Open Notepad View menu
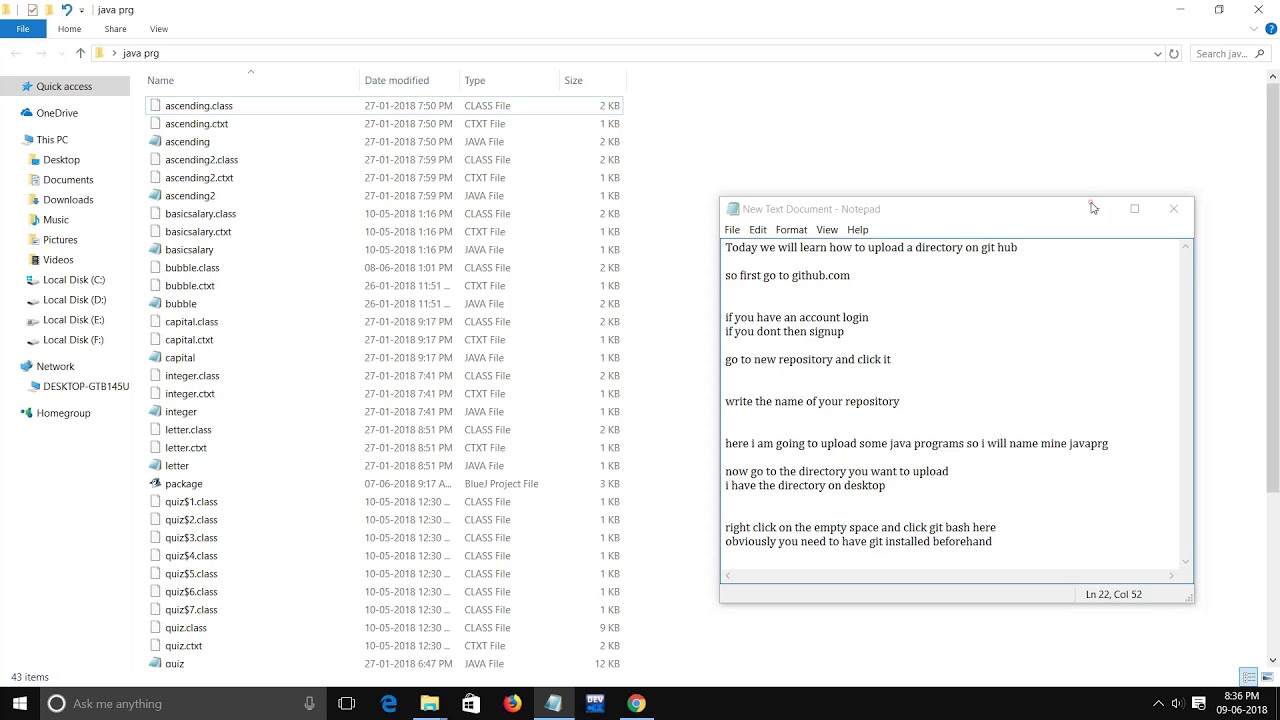Viewport: 1280px width, 720px height. click(x=827, y=230)
